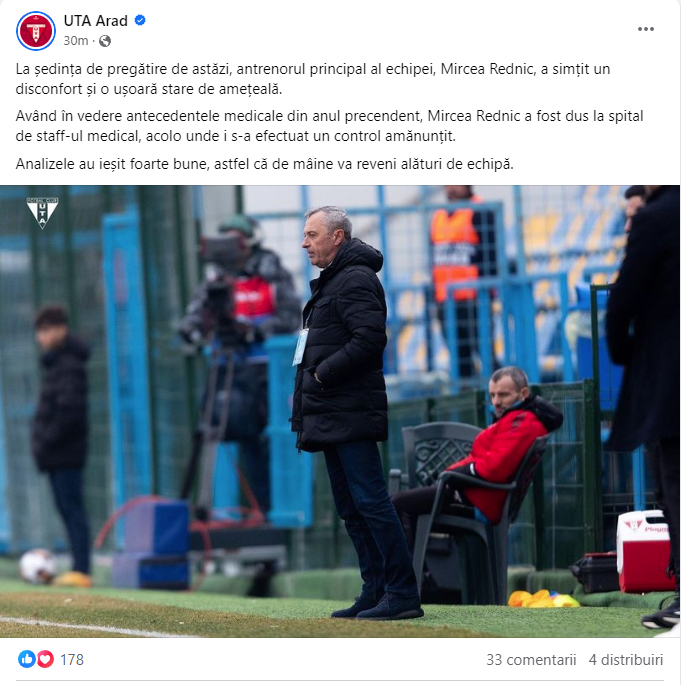This screenshot has height=685, width=681.
Task: Click the UTA crest watermark on photo
Action: [42, 213]
